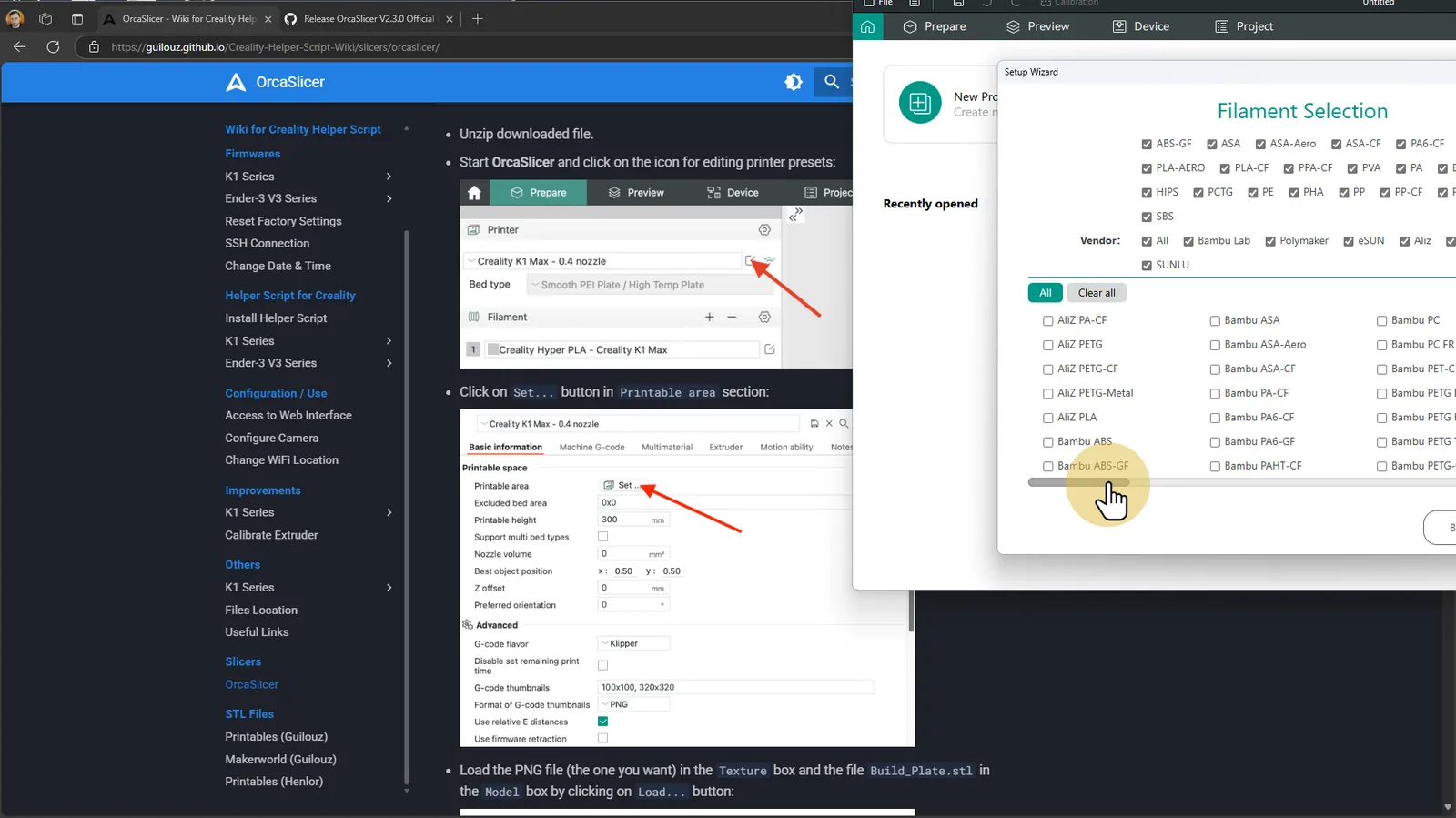Expand K1 Series under Improvements
The width and height of the screenshot is (1456, 818).
[389, 512]
